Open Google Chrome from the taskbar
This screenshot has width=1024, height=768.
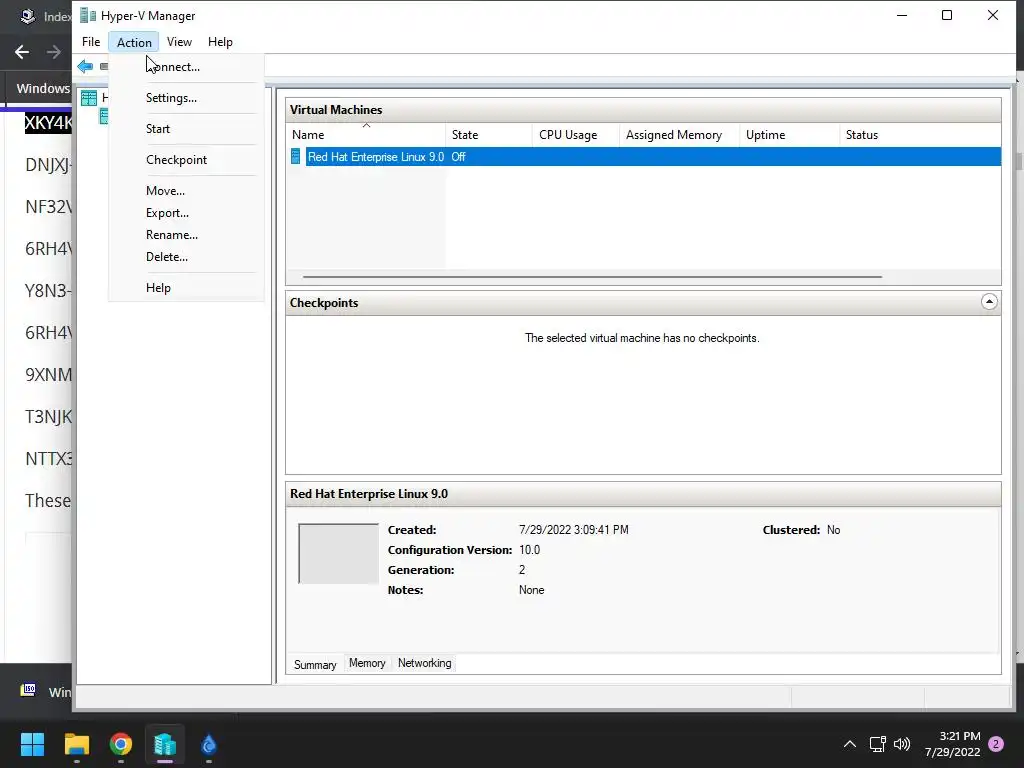click(121, 744)
